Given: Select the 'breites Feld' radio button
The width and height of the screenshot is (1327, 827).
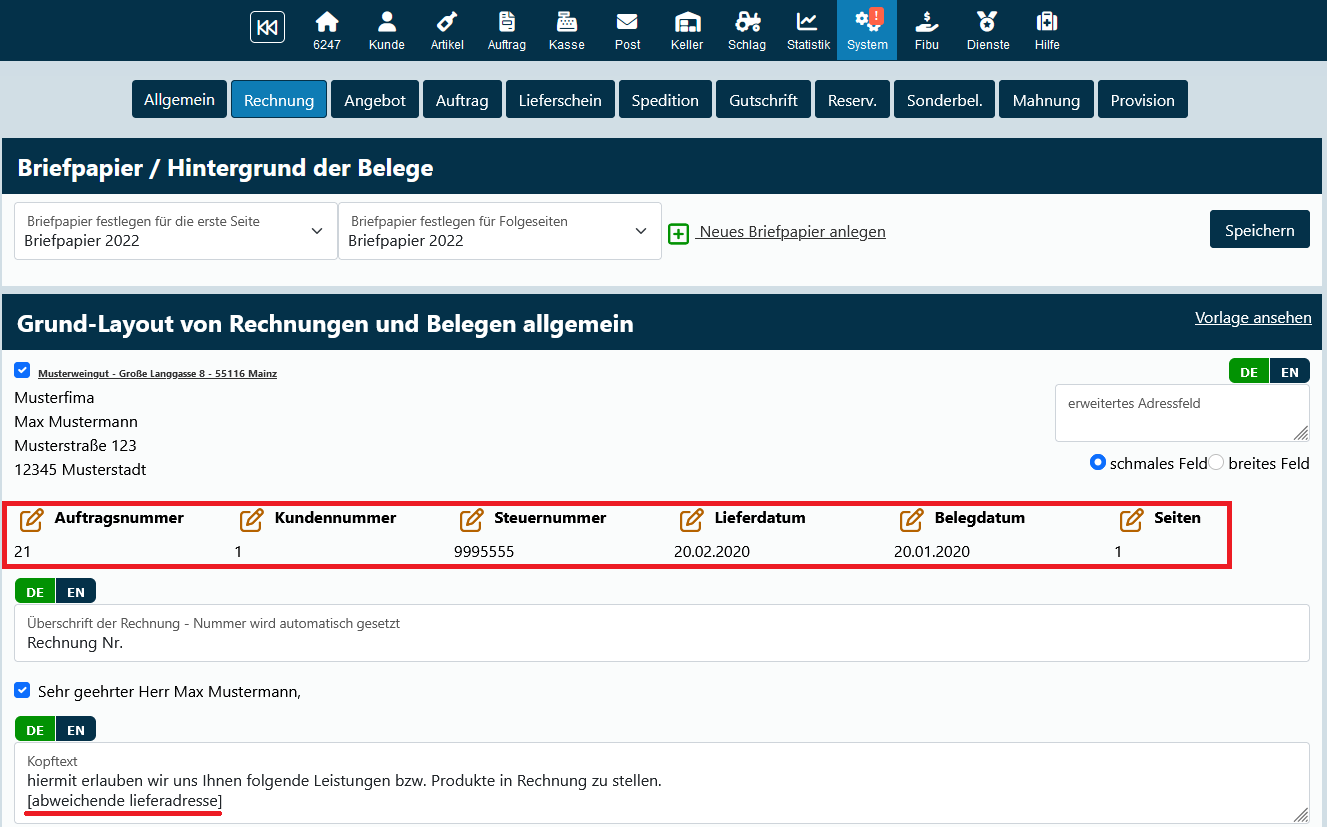Looking at the screenshot, I should pos(1216,462).
